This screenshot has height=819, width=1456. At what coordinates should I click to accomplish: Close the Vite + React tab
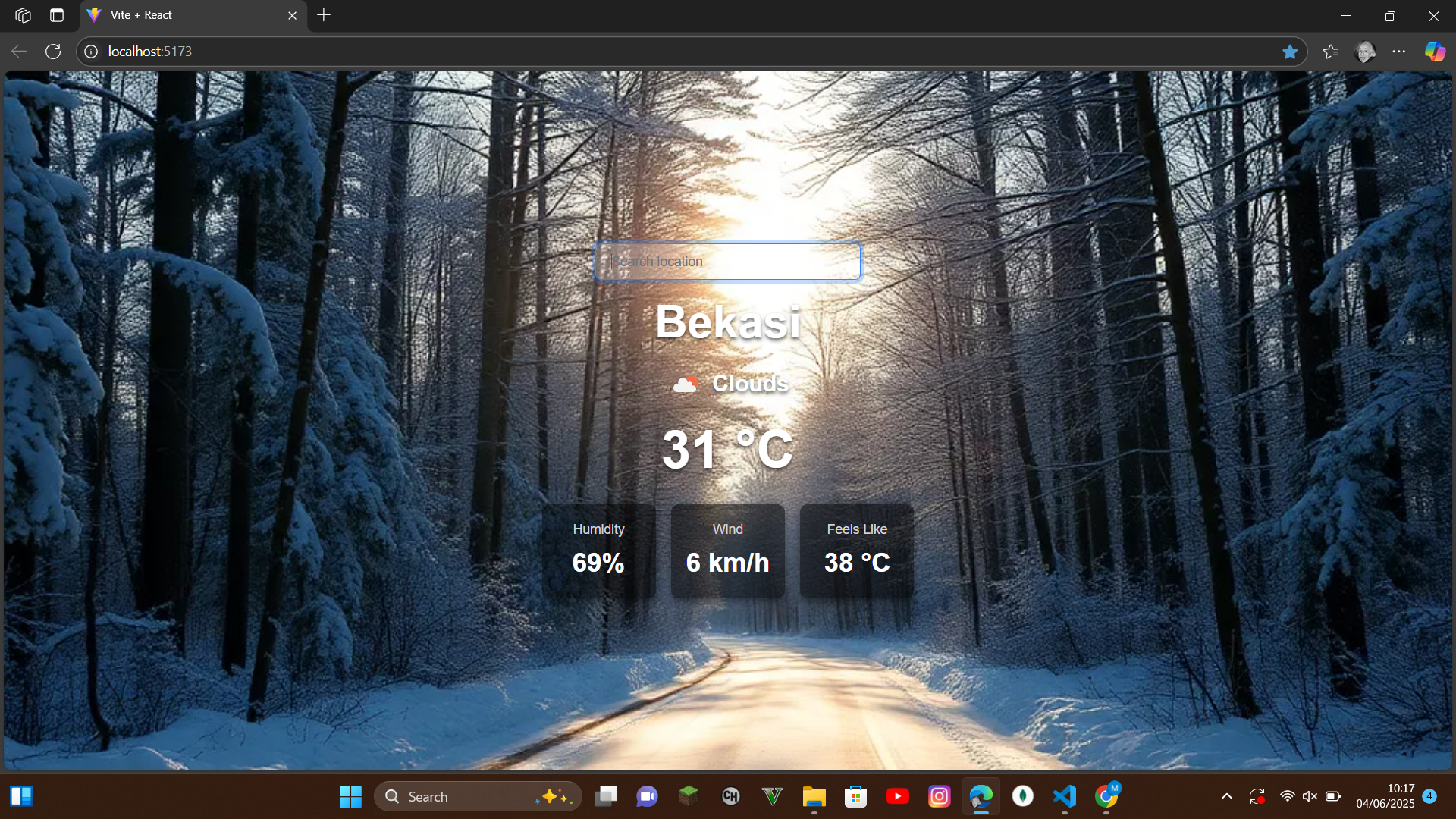tap(292, 15)
